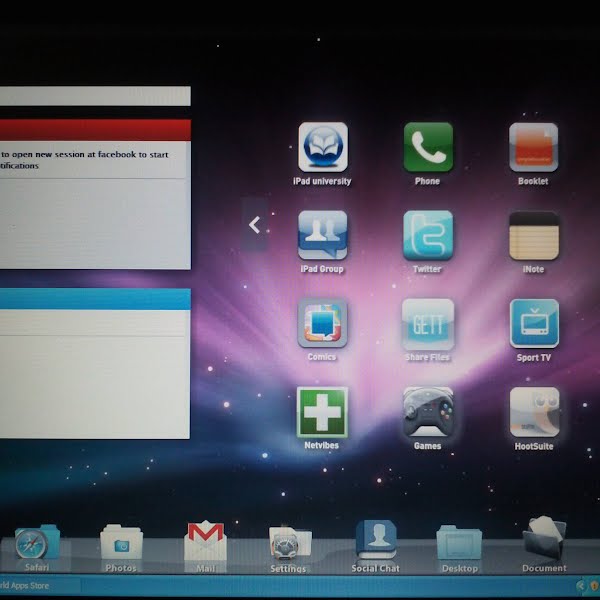The height and width of the screenshot is (600, 600).
Task: Open the Booklet app
Action: (x=533, y=148)
